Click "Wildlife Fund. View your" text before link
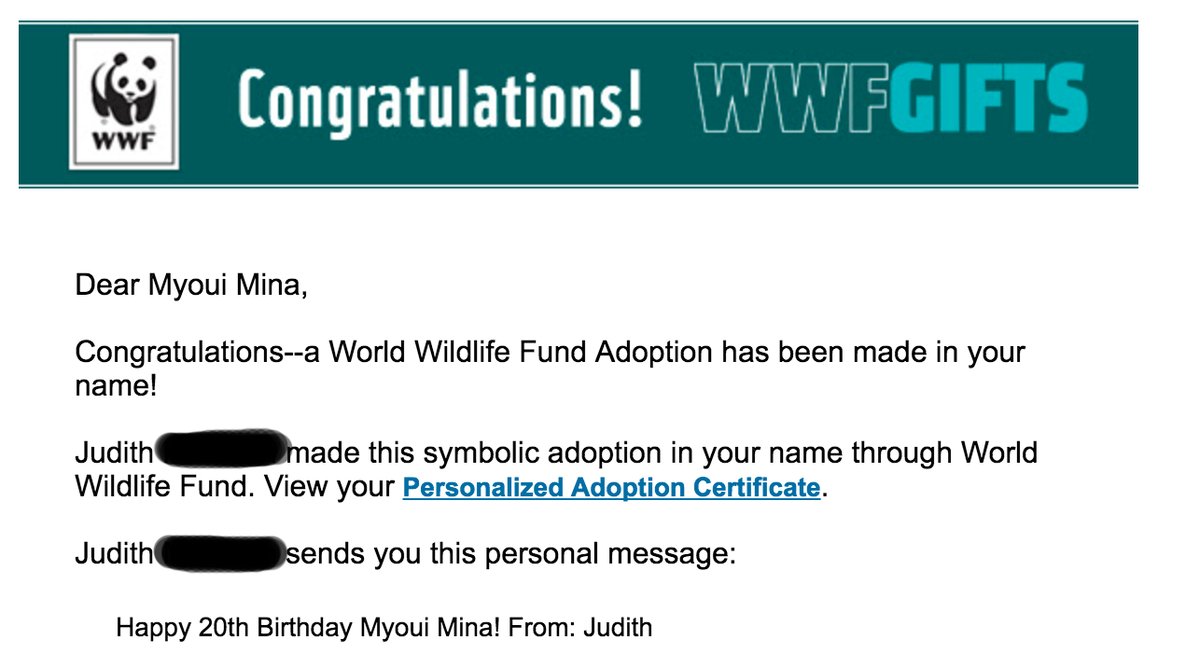 click(x=235, y=489)
